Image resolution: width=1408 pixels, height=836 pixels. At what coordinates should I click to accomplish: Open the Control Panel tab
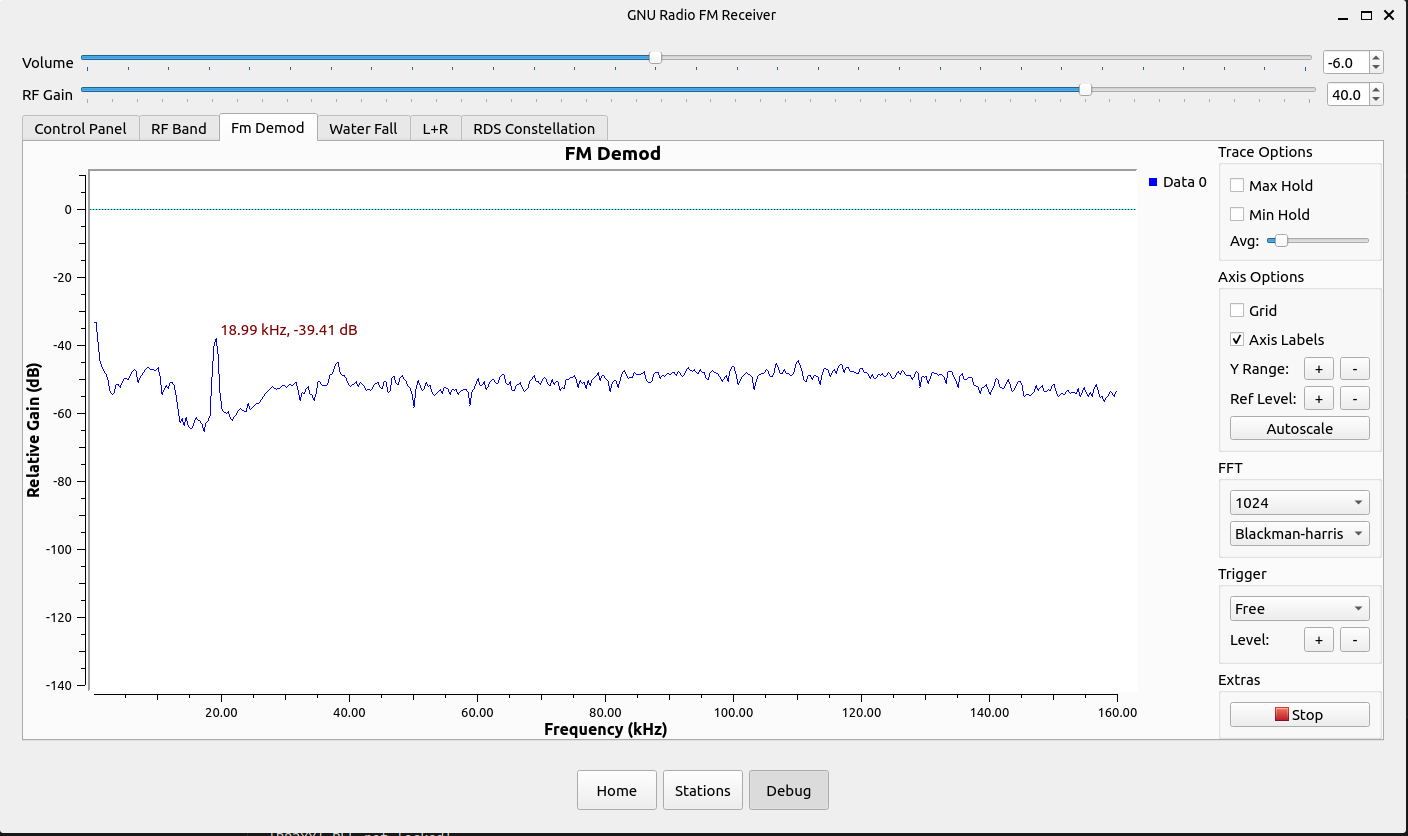pos(80,128)
